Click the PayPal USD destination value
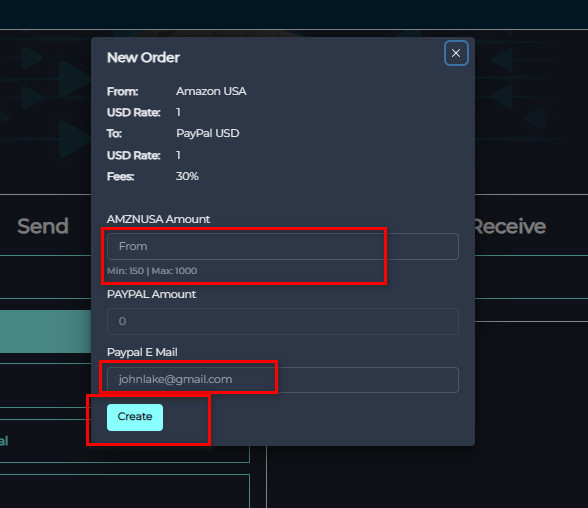588x508 pixels. (208, 133)
